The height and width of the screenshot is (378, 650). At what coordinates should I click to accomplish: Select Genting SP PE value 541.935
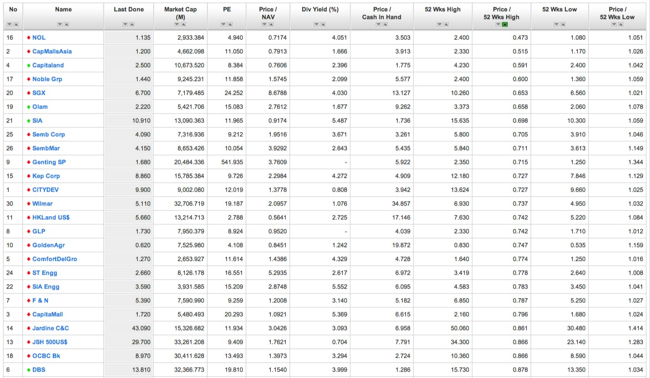point(232,162)
